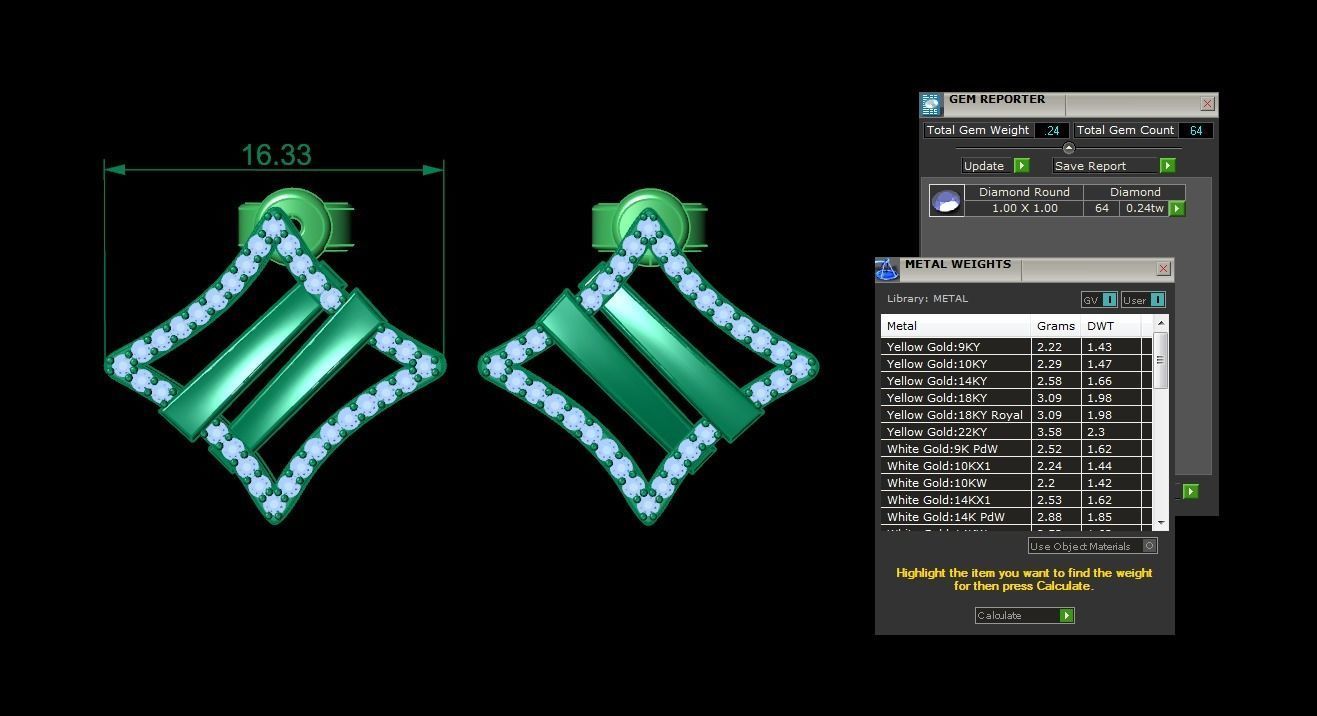This screenshot has height=716, width=1317.
Task: Sort by the Grams column header
Action: (1056, 326)
